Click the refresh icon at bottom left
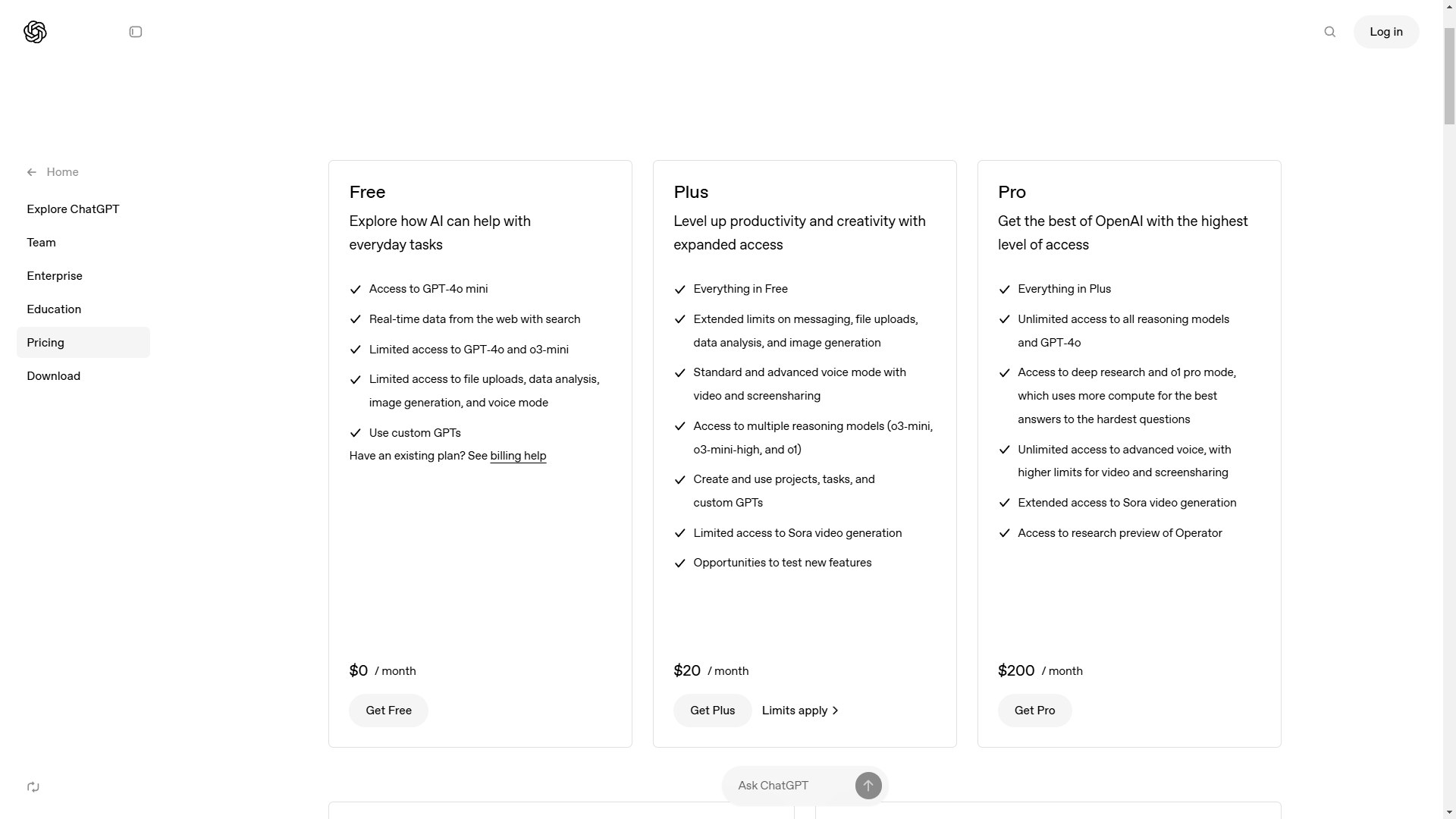The image size is (1456, 819). (33, 787)
